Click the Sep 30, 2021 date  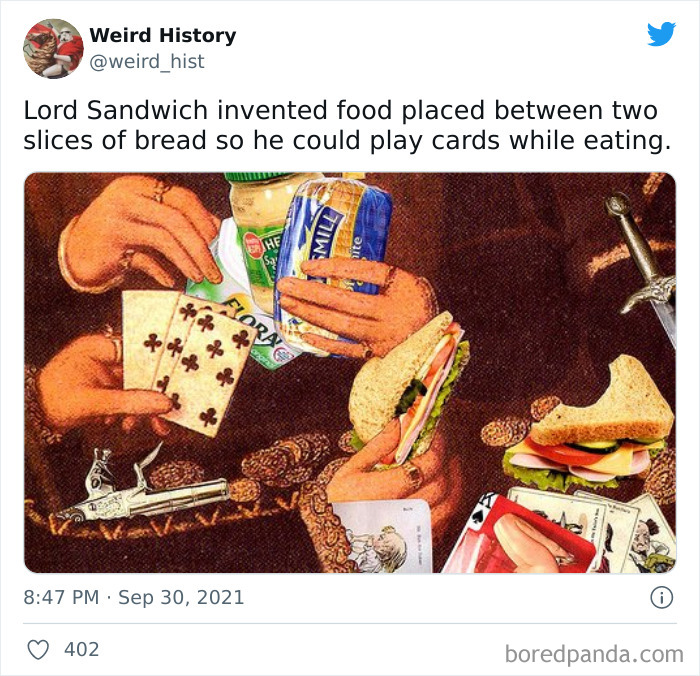pos(181,597)
